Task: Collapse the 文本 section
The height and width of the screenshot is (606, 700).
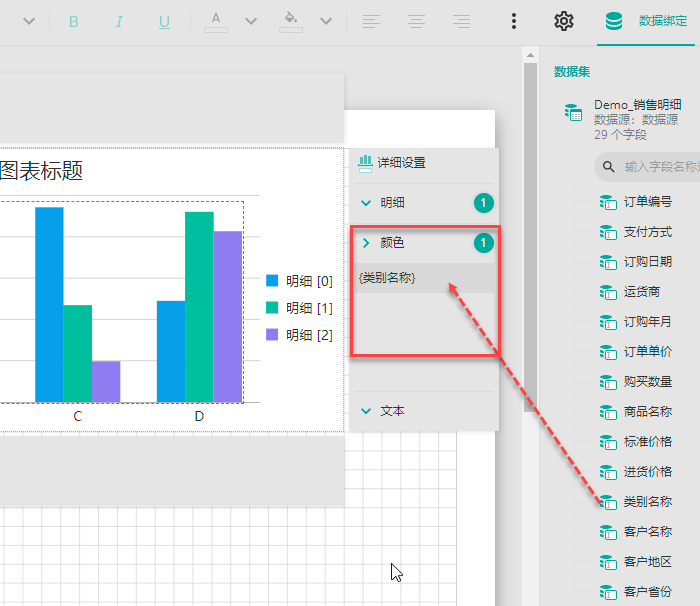Action: [x=366, y=411]
